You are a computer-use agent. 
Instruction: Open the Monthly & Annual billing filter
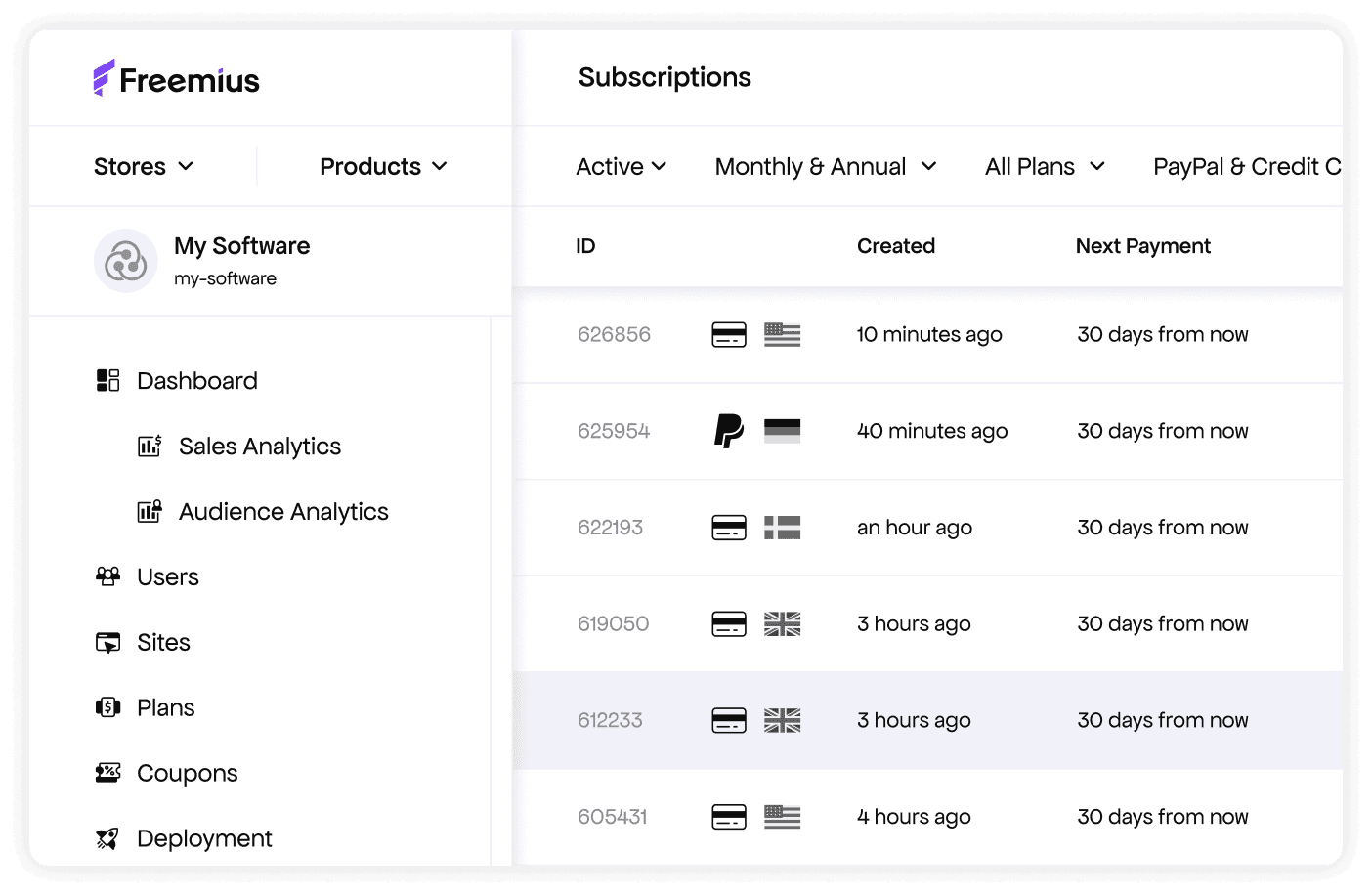coord(826,166)
